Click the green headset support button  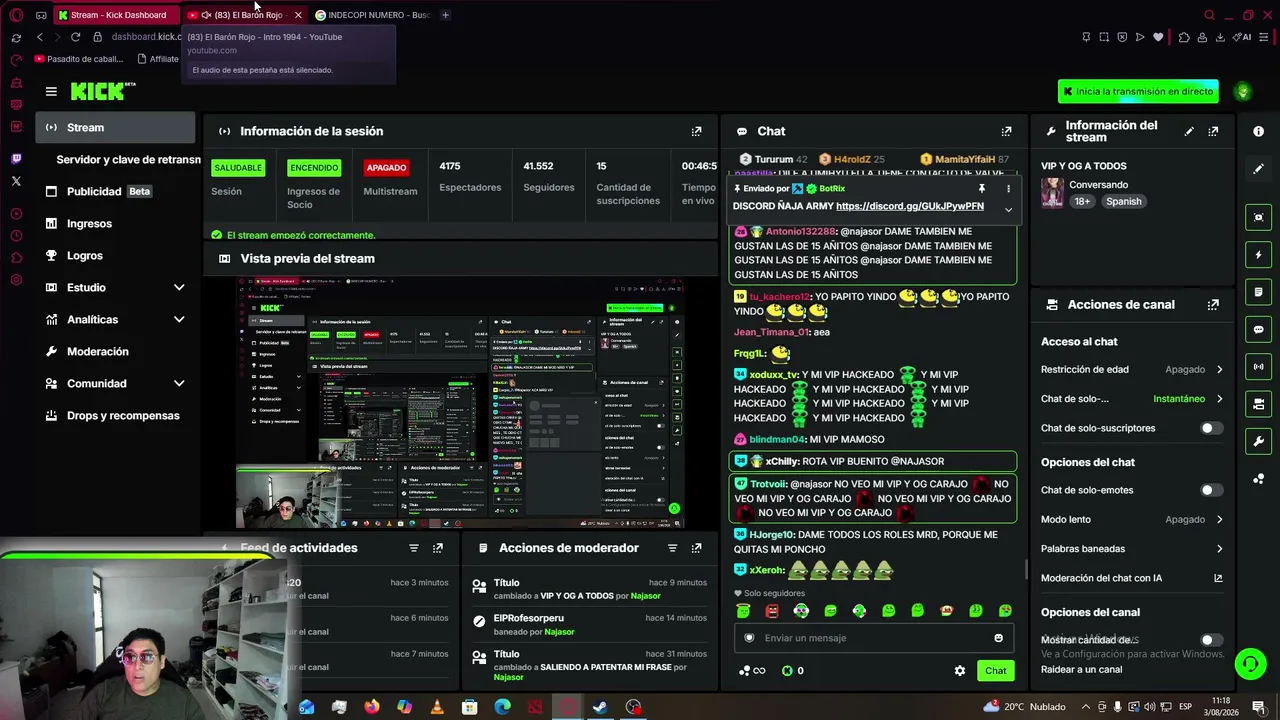click(x=1249, y=664)
